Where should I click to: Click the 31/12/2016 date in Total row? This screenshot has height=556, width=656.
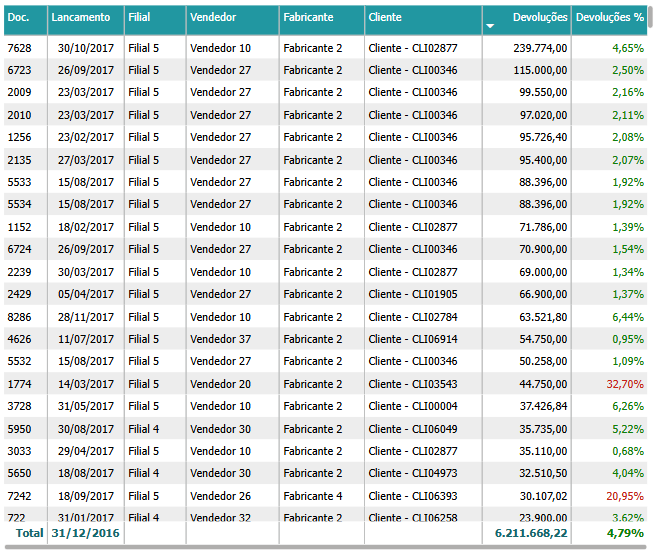pyautogui.click(x=85, y=534)
